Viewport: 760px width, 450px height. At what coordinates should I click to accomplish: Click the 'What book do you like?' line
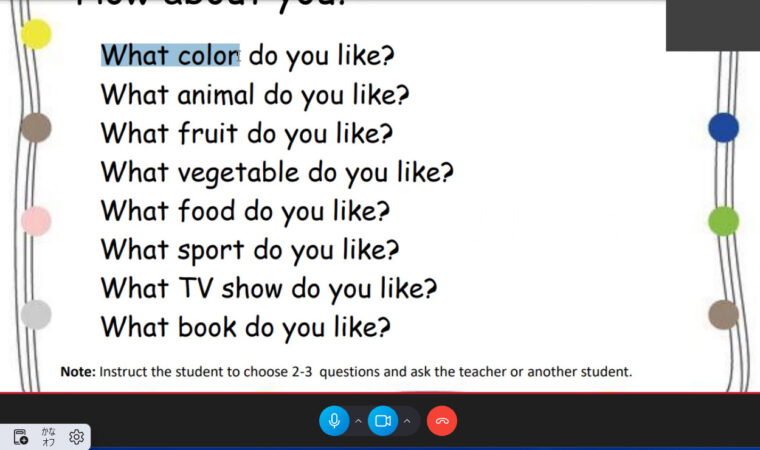pos(246,328)
